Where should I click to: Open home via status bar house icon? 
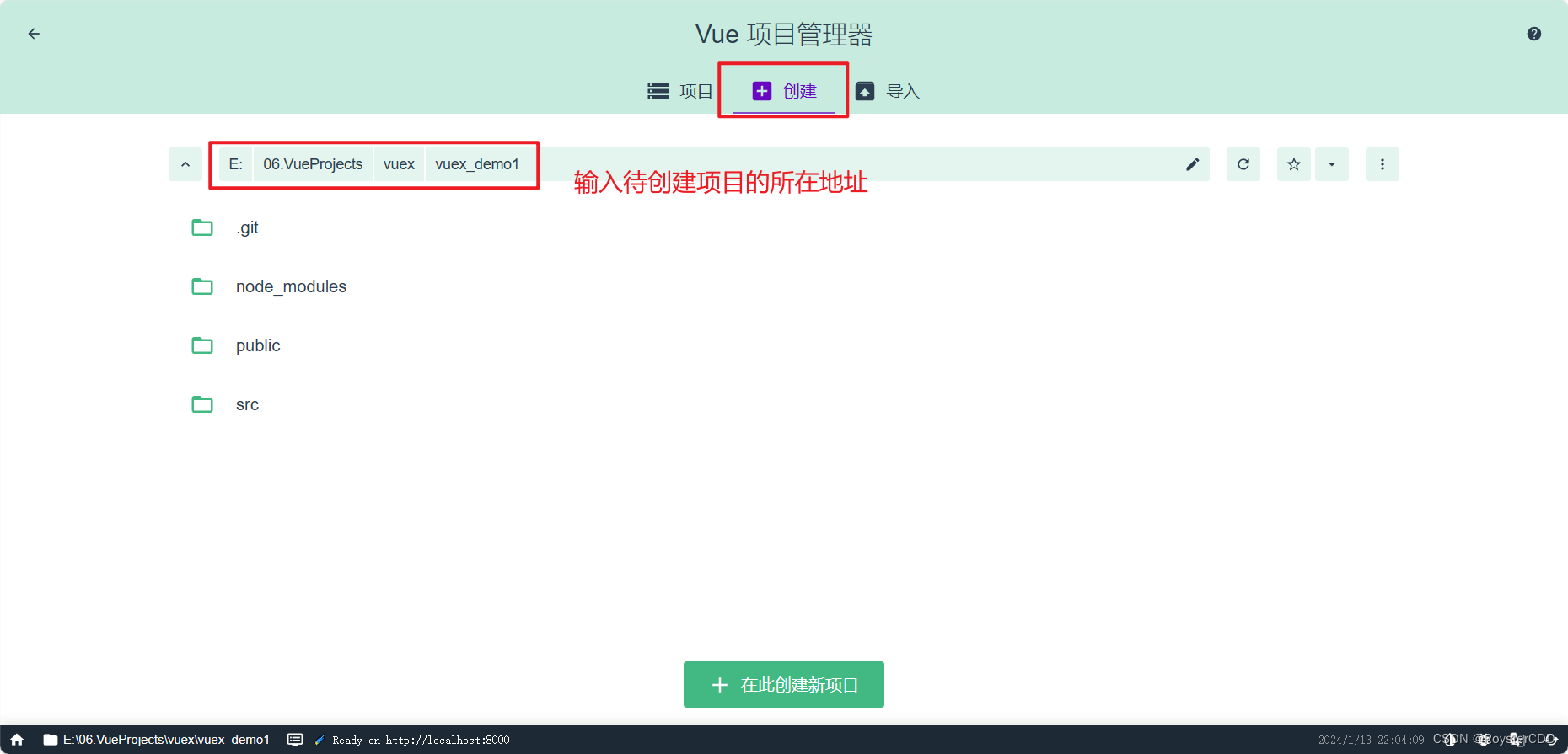point(17,740)
